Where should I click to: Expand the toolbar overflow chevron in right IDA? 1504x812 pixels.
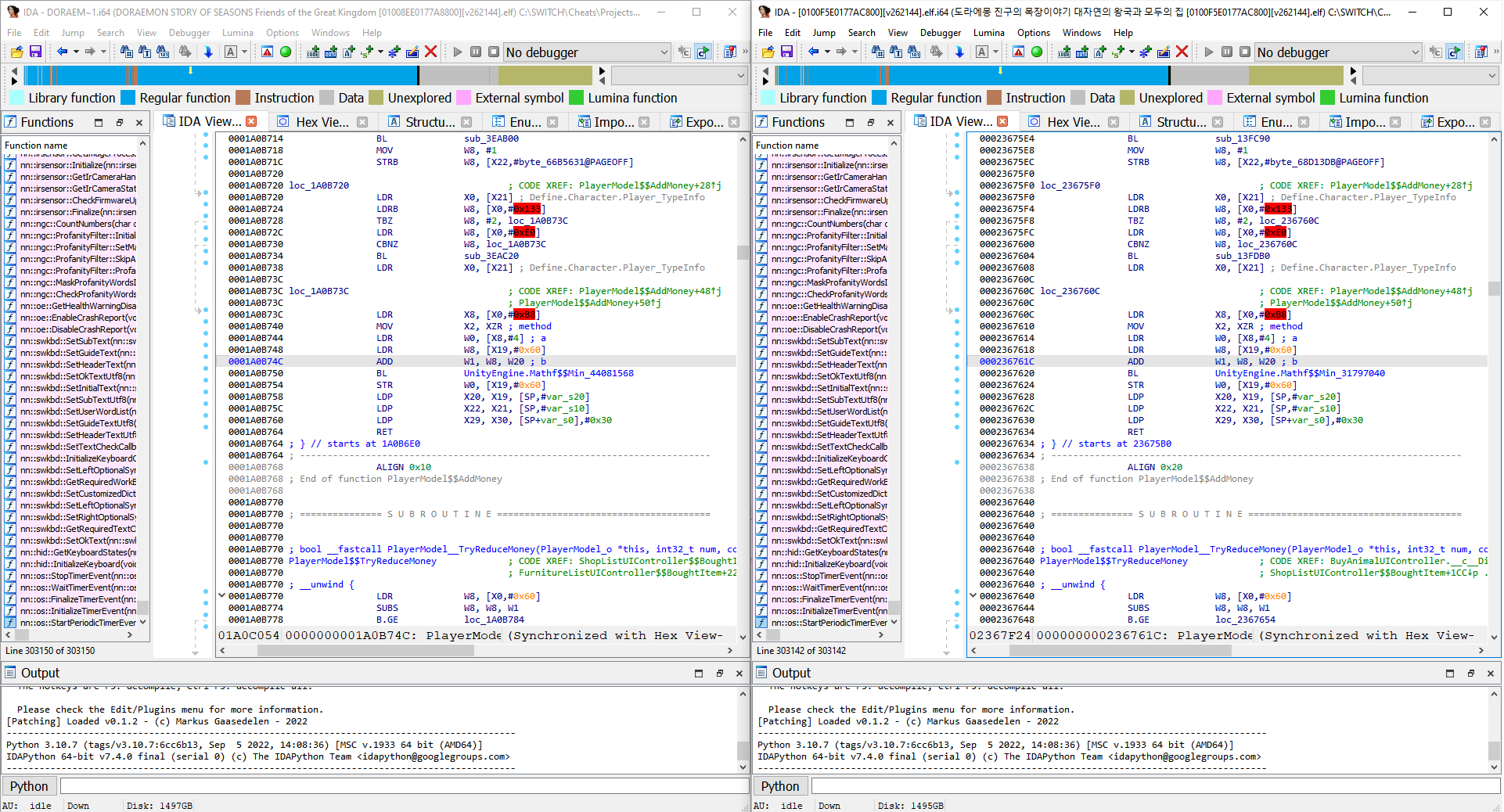(1496, 52)
